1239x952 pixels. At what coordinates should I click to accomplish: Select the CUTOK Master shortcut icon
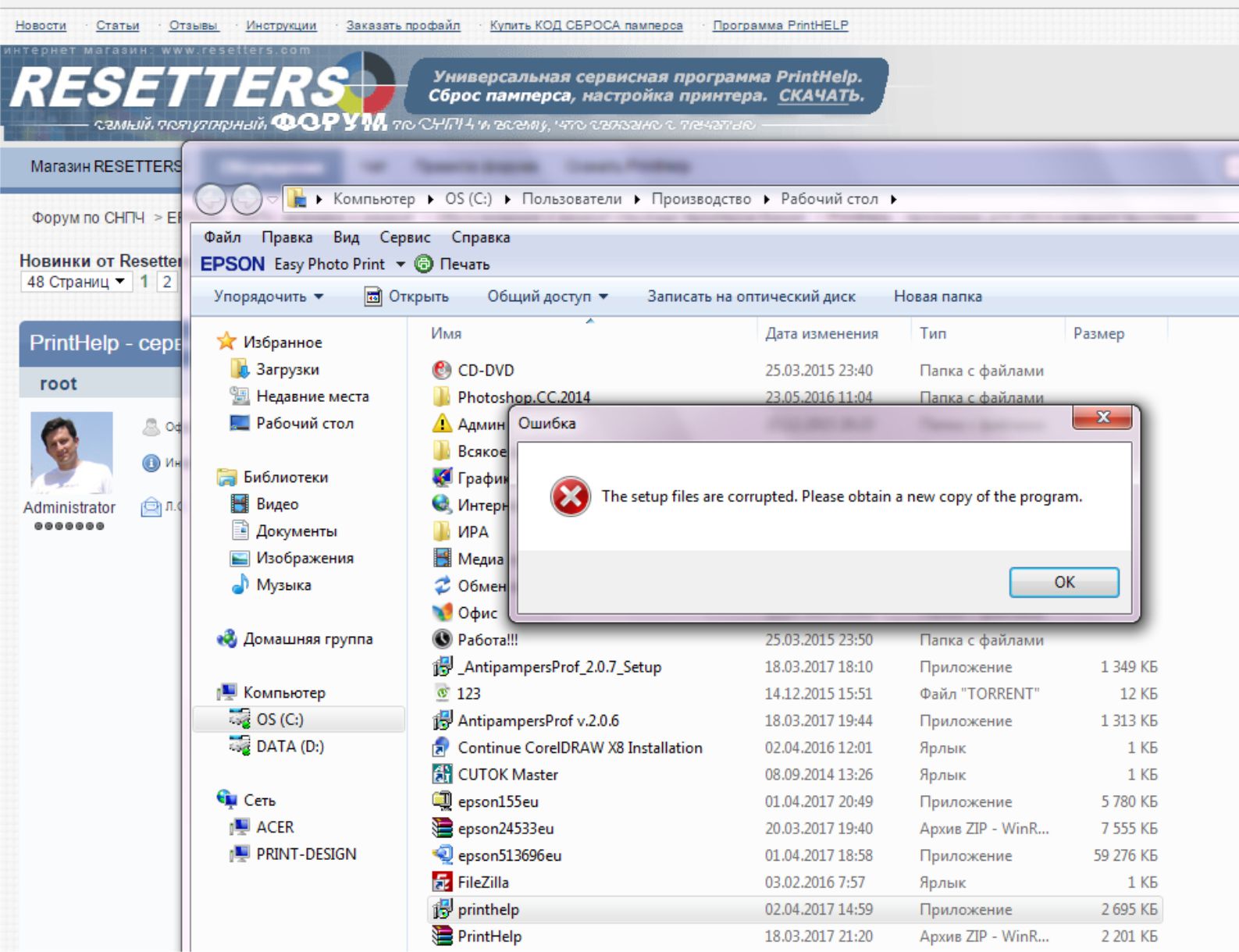click(442, 774)
